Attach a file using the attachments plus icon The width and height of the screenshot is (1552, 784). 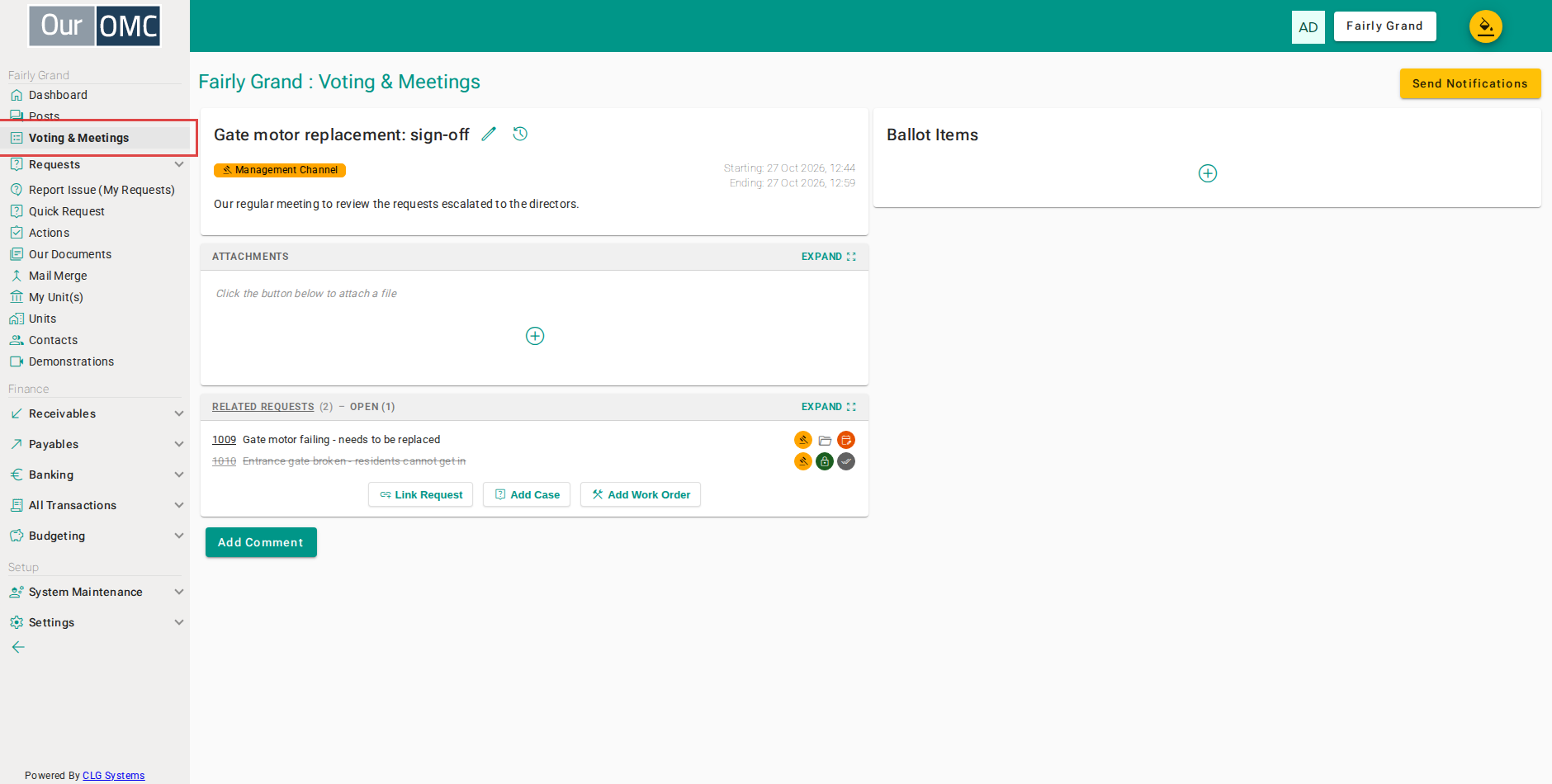coord(535,336)
